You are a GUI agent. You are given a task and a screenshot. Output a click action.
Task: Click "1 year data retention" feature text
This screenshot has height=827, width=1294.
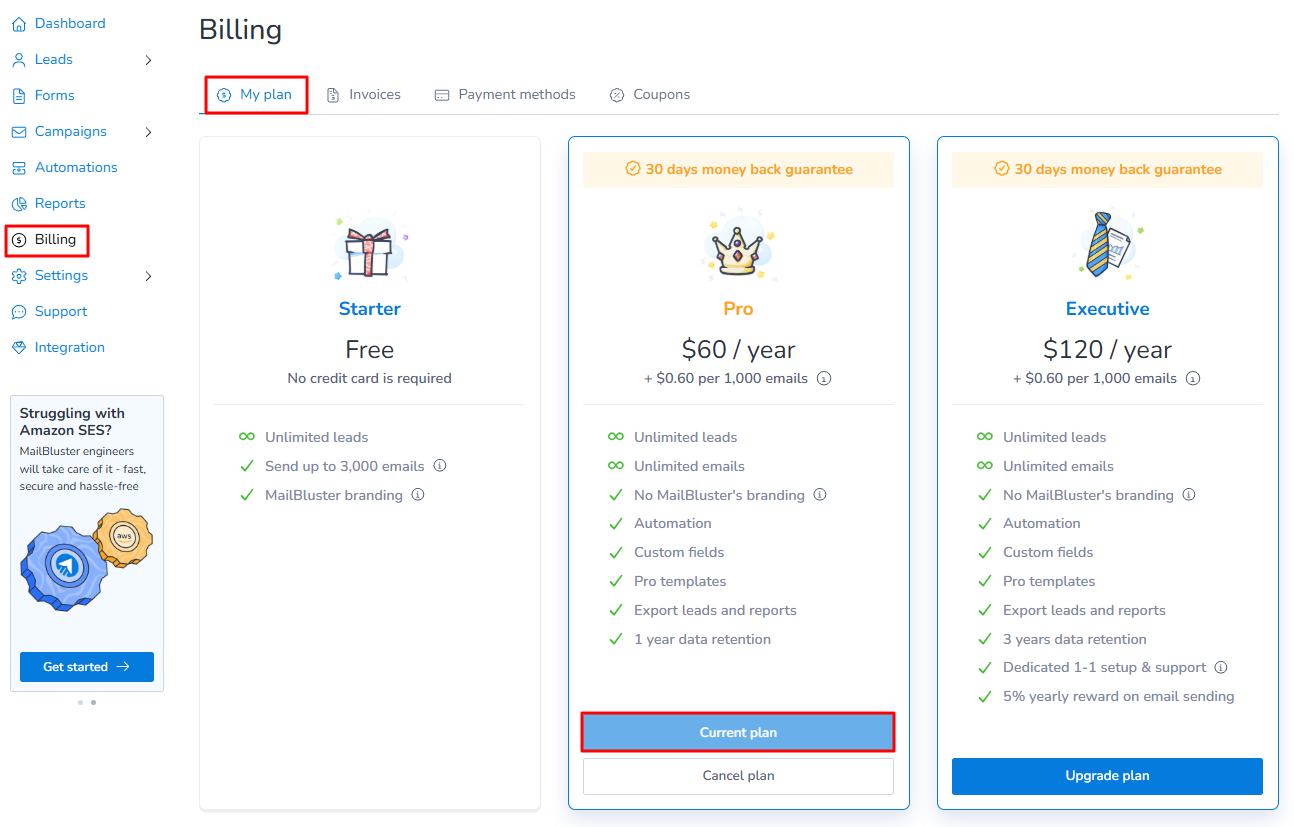702,640
